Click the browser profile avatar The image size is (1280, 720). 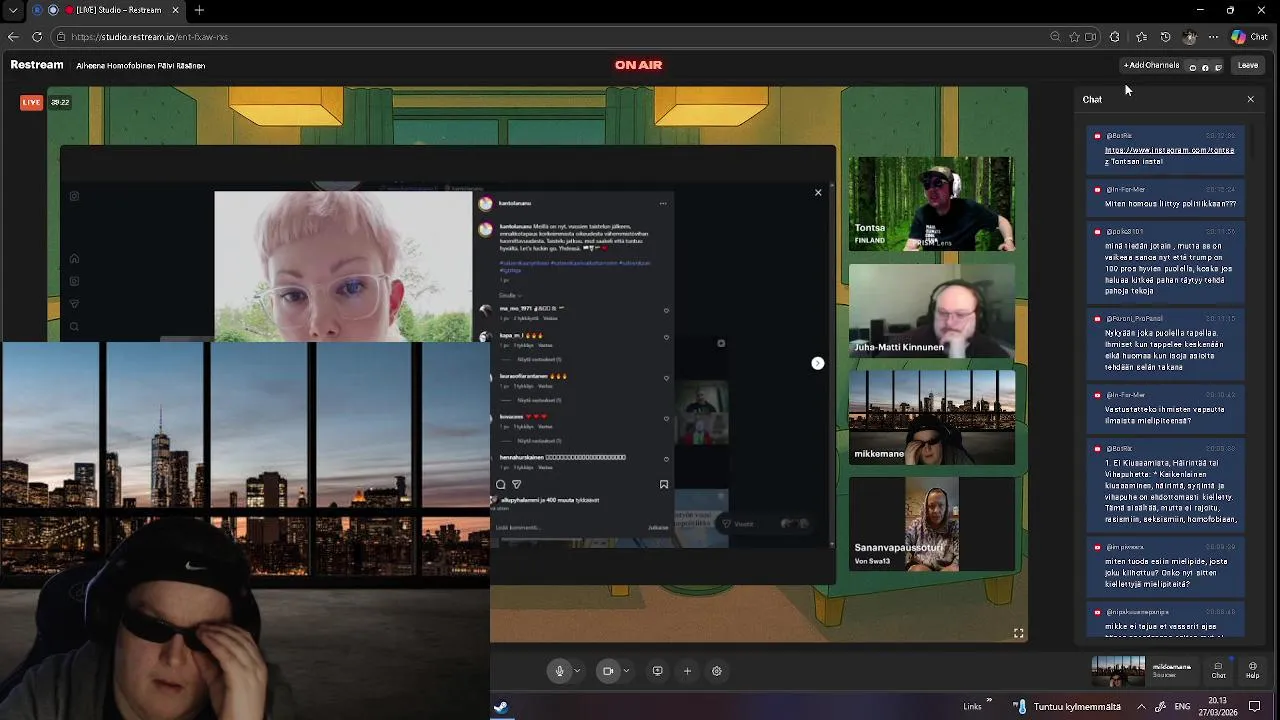tap(1189, 37)
